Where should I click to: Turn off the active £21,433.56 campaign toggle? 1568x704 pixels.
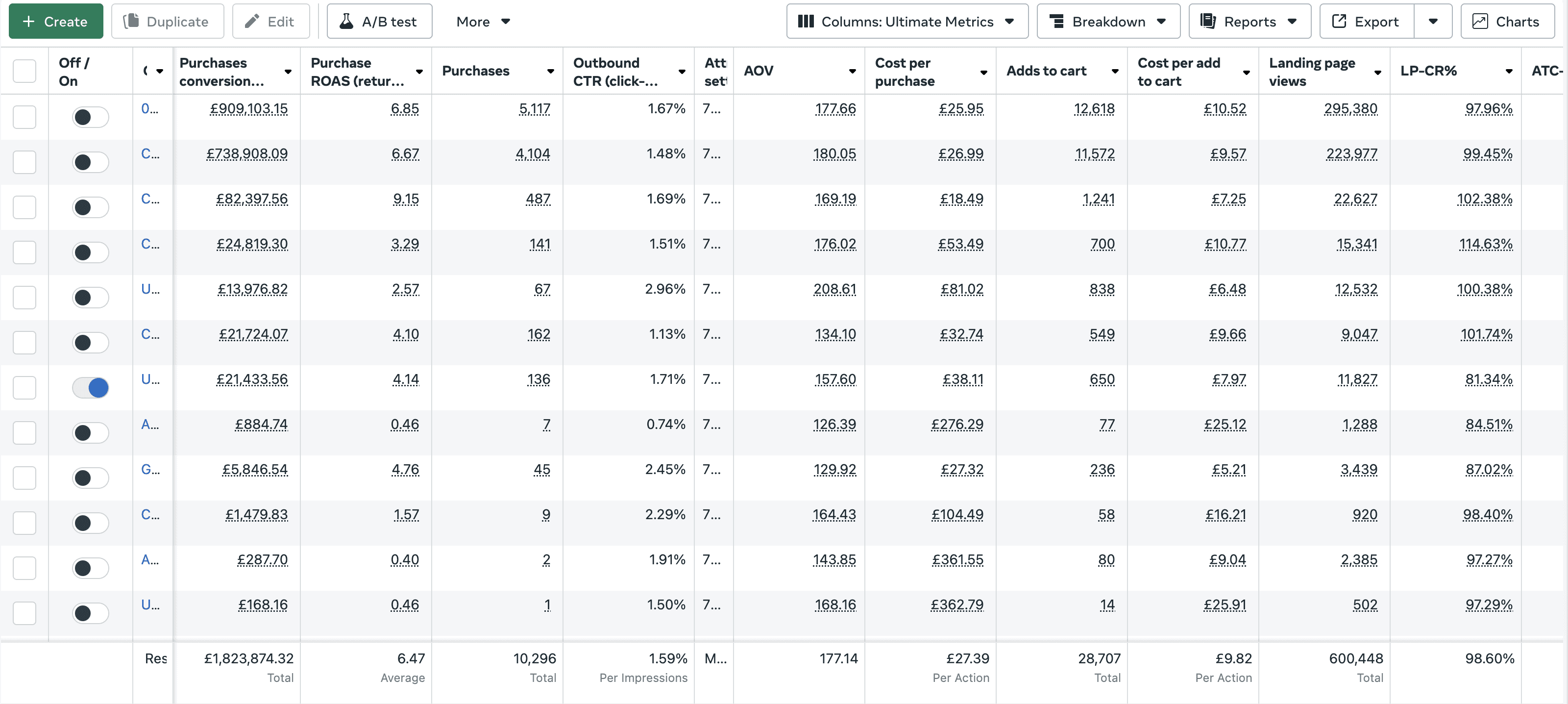[x=91, y=387]
